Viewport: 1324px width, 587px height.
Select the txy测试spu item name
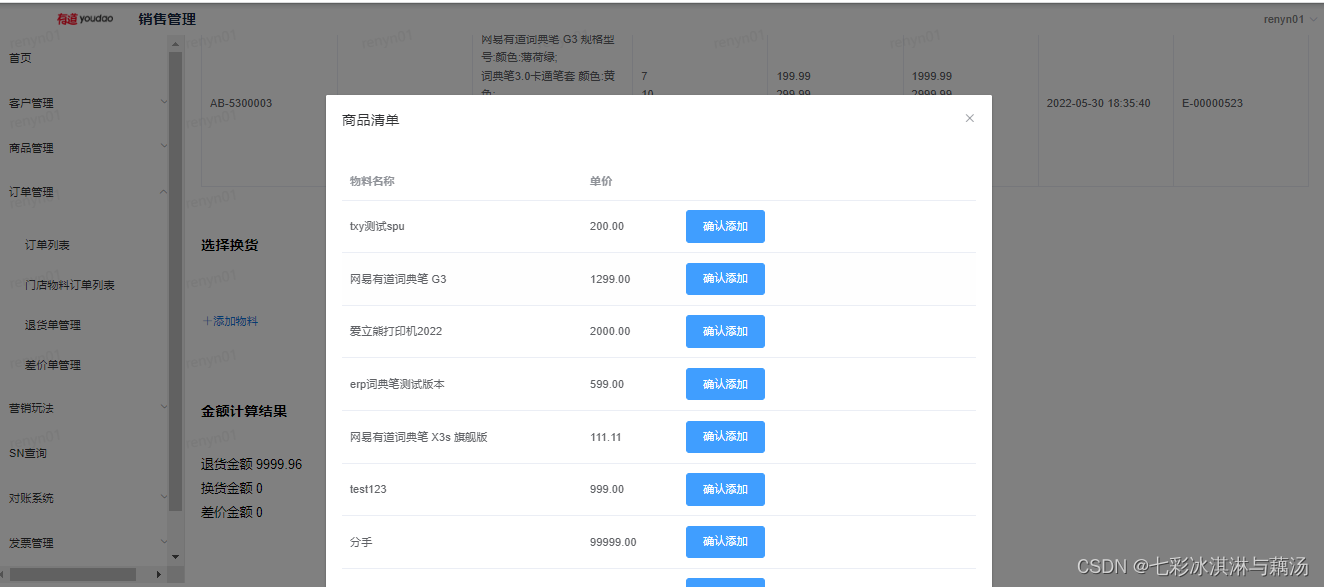click(377, 226)
